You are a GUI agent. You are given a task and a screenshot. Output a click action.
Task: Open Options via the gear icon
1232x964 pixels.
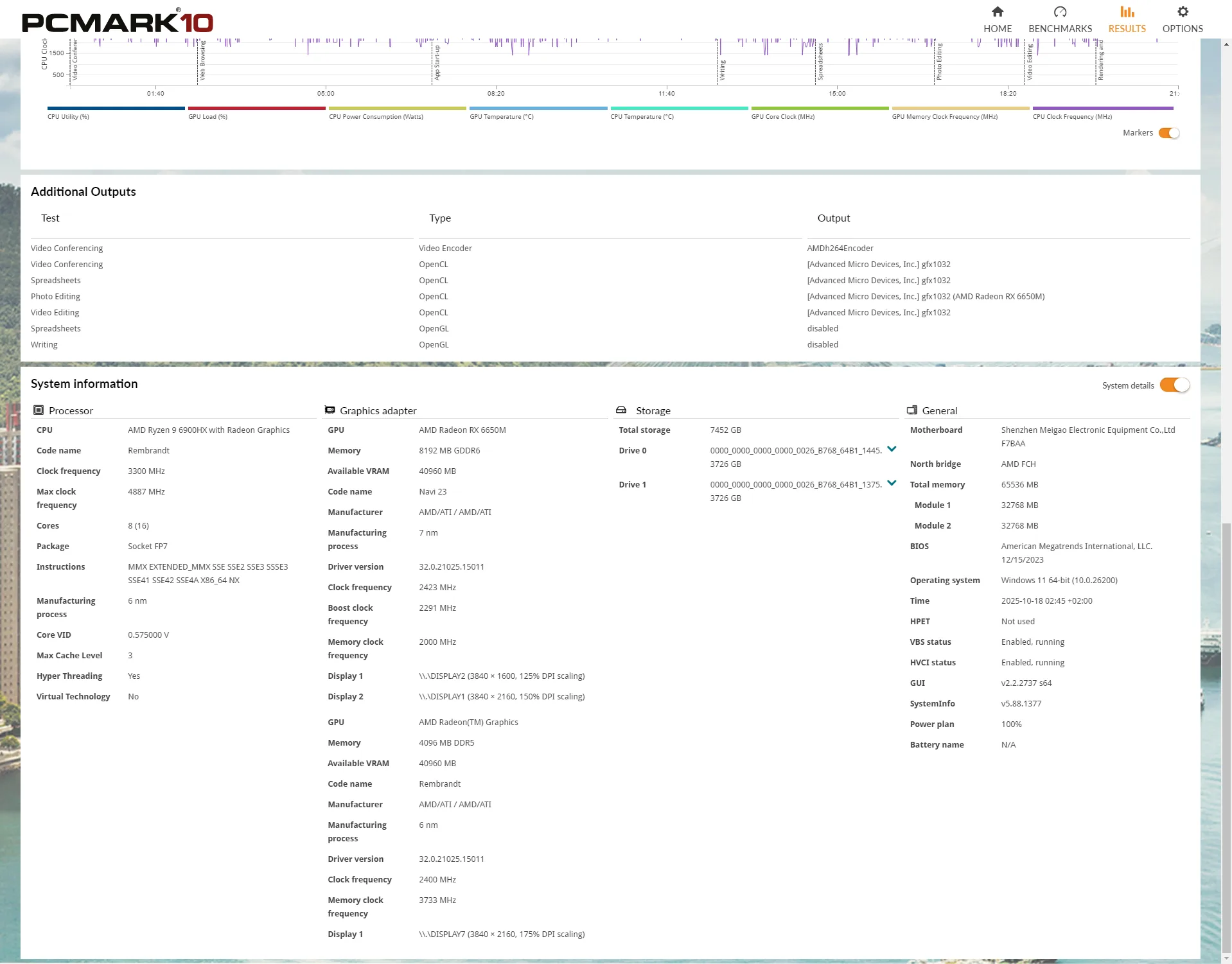click(x=1182, y=12)
